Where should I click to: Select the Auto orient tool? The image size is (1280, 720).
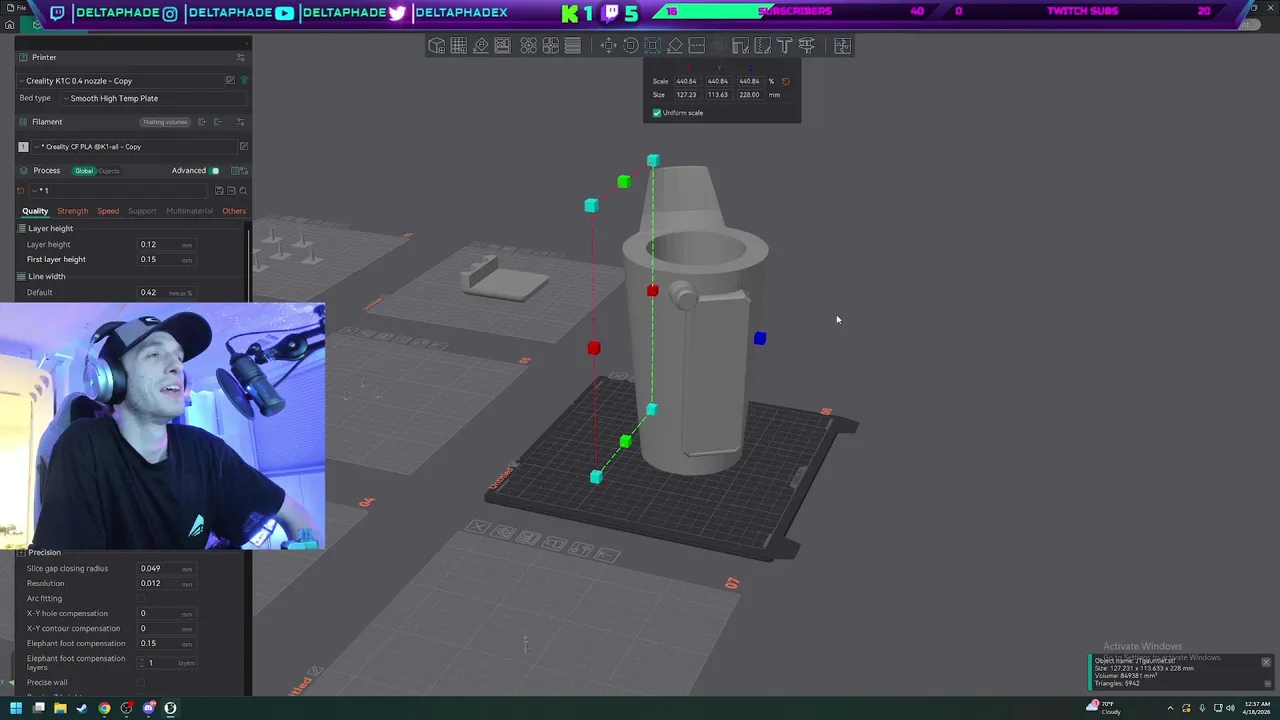(x=481, y=46)
